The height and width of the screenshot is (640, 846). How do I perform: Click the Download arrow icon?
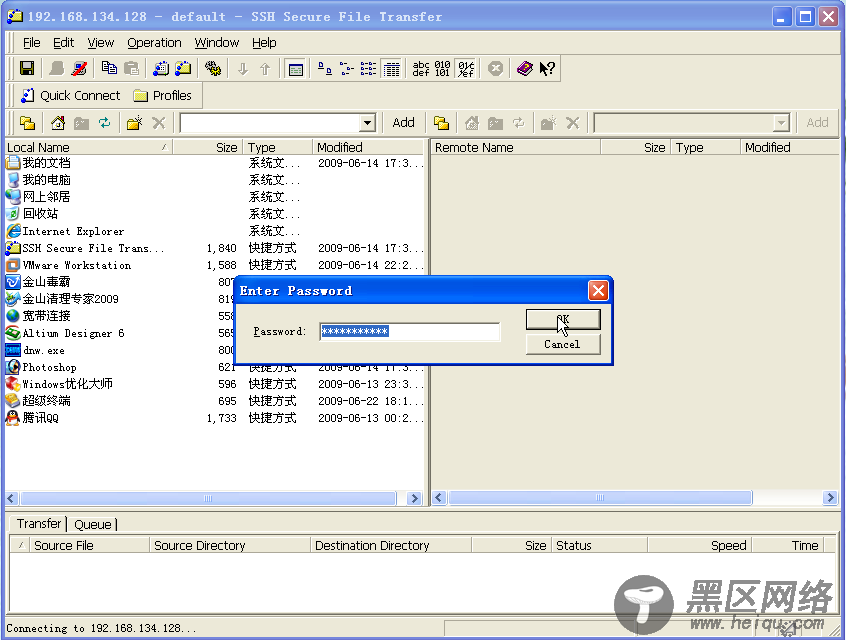[x=243, y=69]
